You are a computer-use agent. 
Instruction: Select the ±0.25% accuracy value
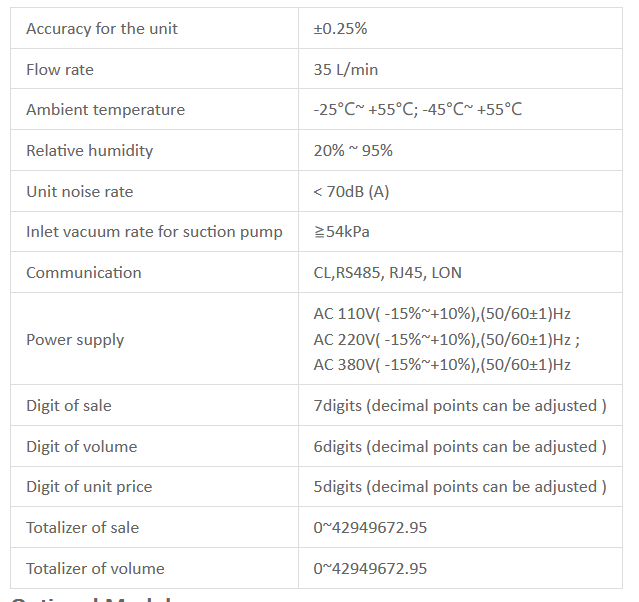click(340, 29)
